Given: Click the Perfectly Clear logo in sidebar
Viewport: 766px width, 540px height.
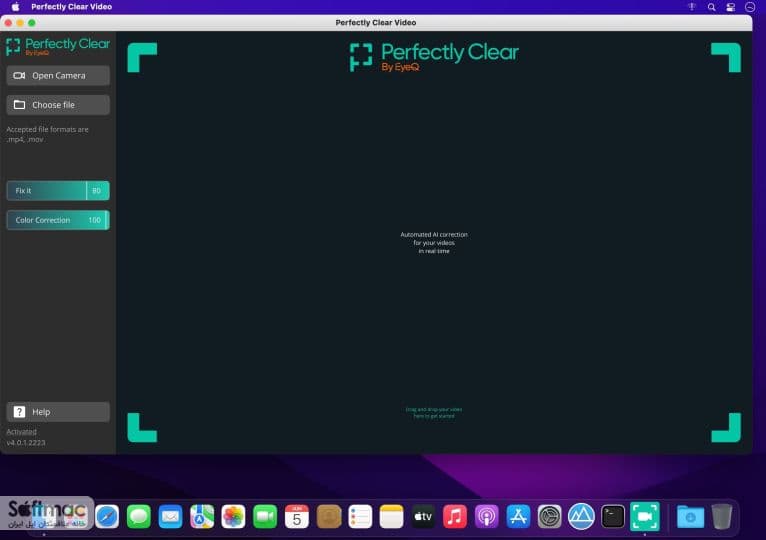Looking at the screenshot, I should click(x=58, y=46).
